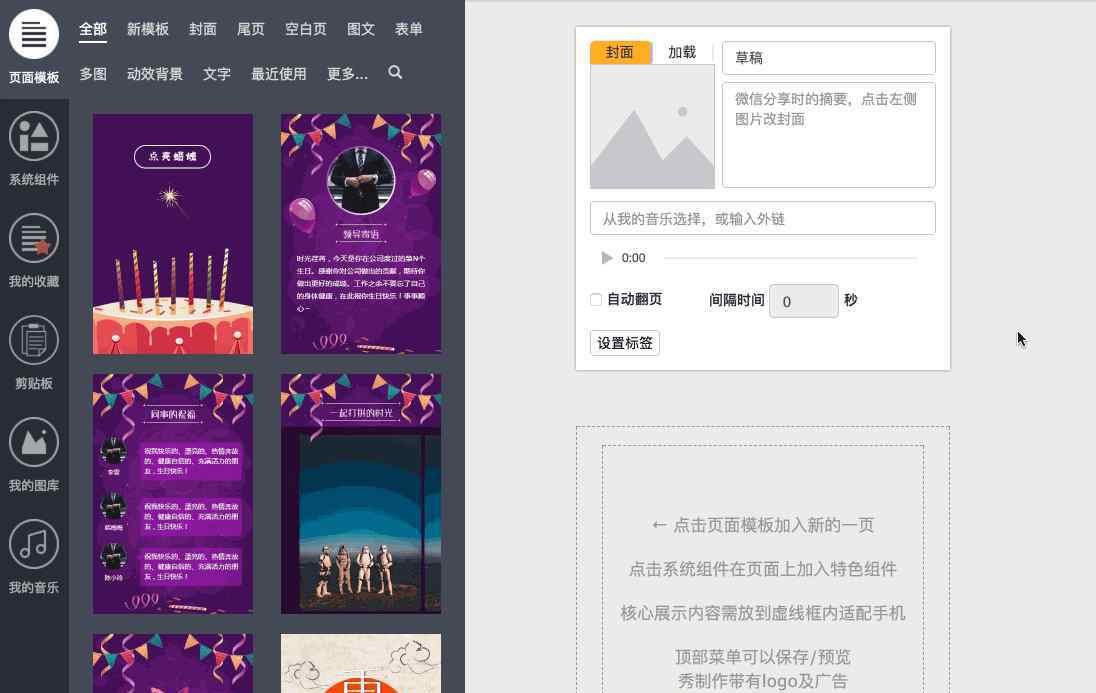This screenshot has width=1096, height=693.
Task: Select the 动效背景 category tab
Action: tap(155, 73)
